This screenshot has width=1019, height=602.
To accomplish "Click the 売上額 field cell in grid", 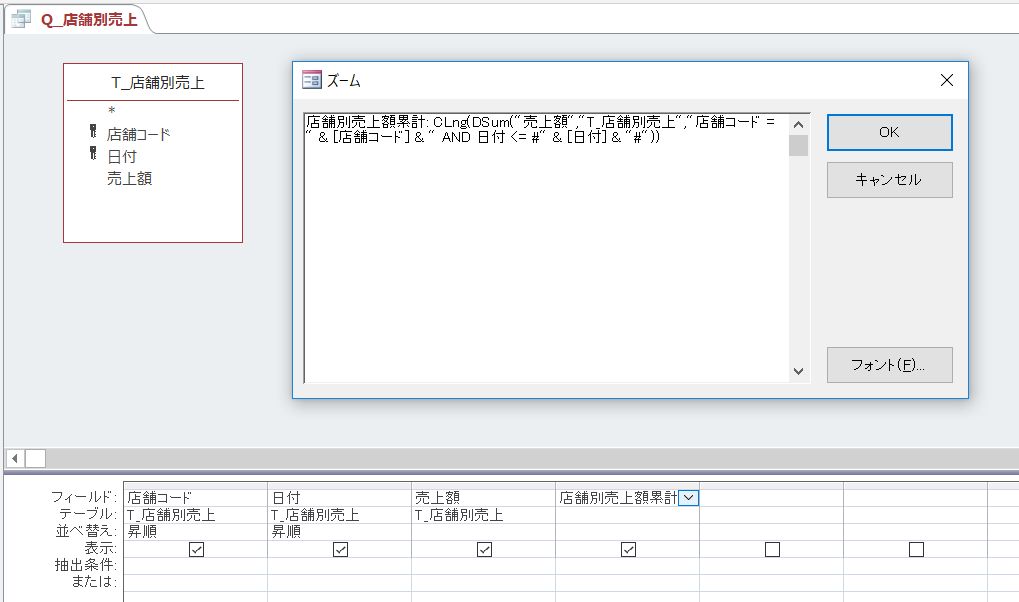I will [484, 498].
